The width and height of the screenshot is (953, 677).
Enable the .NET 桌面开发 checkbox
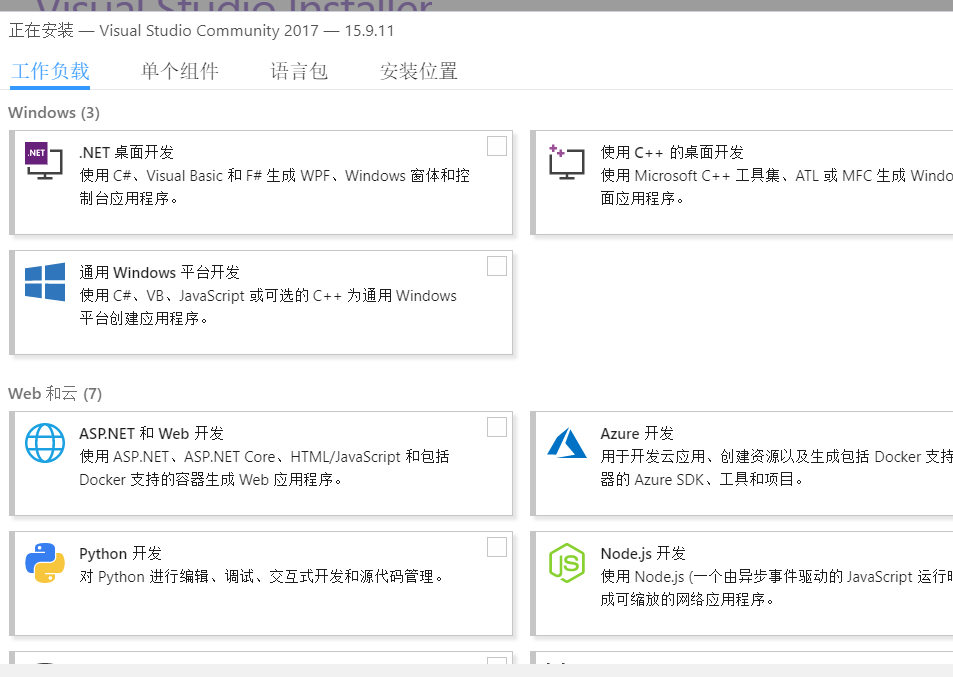pyautogui.click(x=496, y=145)
